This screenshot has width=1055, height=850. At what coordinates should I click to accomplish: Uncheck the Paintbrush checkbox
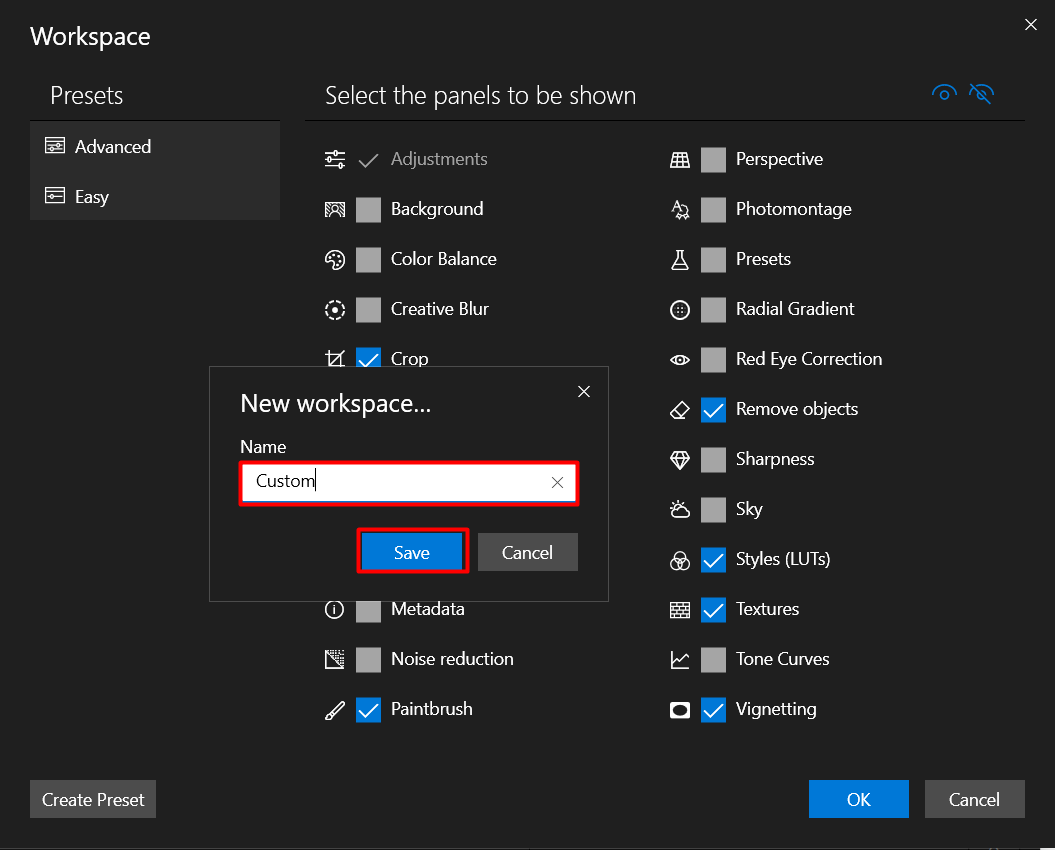368,710
